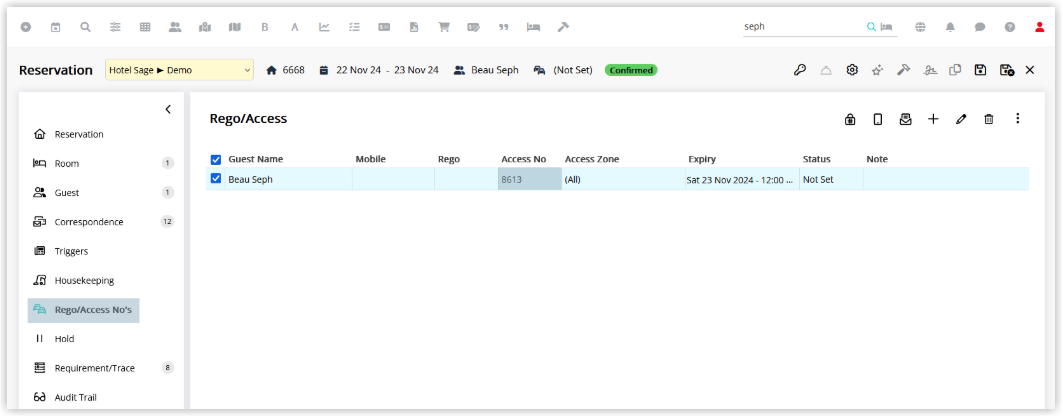Click the two-people guests icon in top toolbar
The image size is (1063, 417).
[175, 27]
